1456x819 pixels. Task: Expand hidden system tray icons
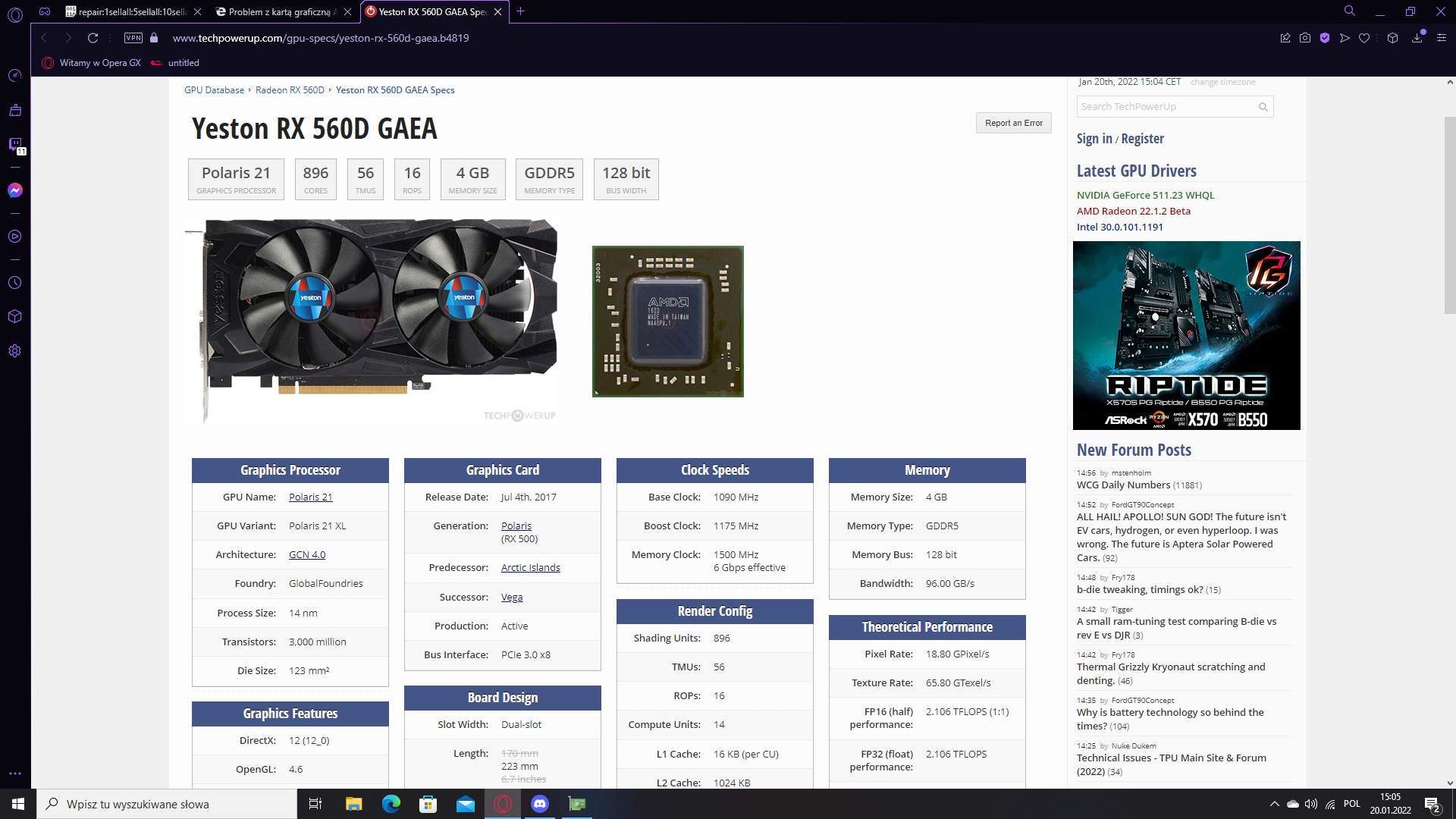pyautogui.click(x=1274, y=804)
